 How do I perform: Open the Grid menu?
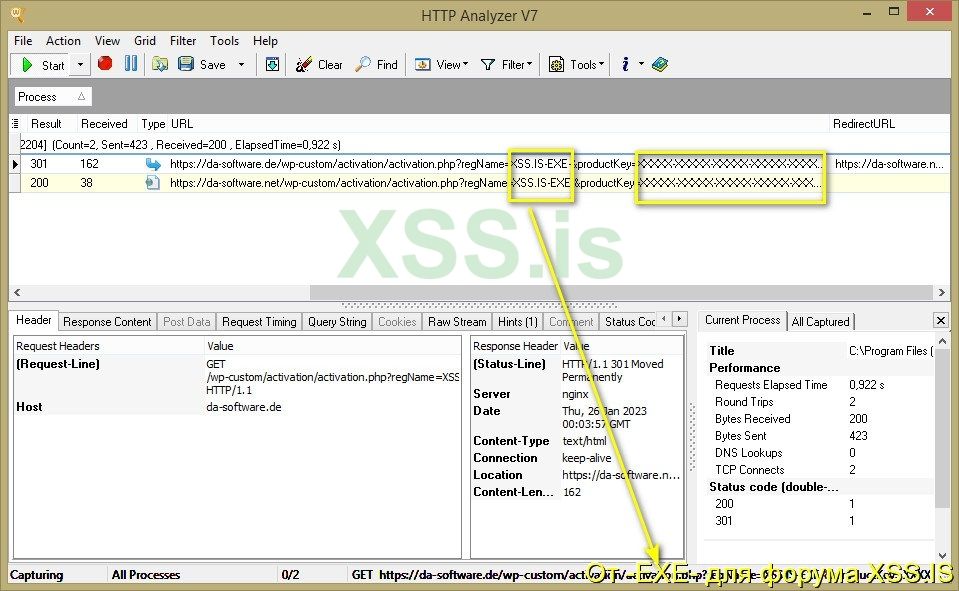point(144,41)
